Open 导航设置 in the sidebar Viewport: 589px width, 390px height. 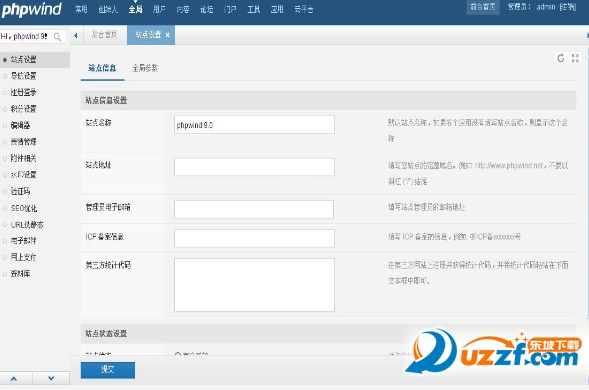point(23,76)
